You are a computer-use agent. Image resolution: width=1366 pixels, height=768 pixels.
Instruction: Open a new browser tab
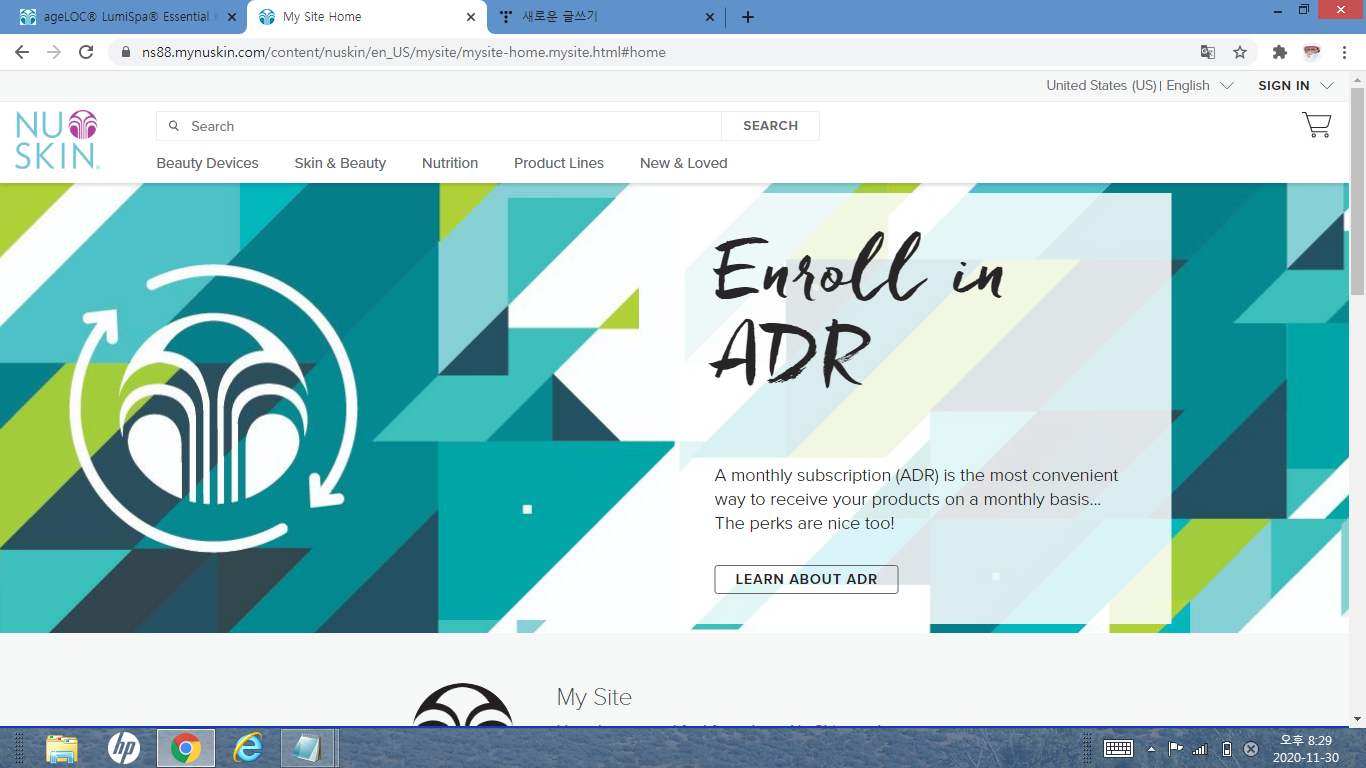[x=748, y=17]
